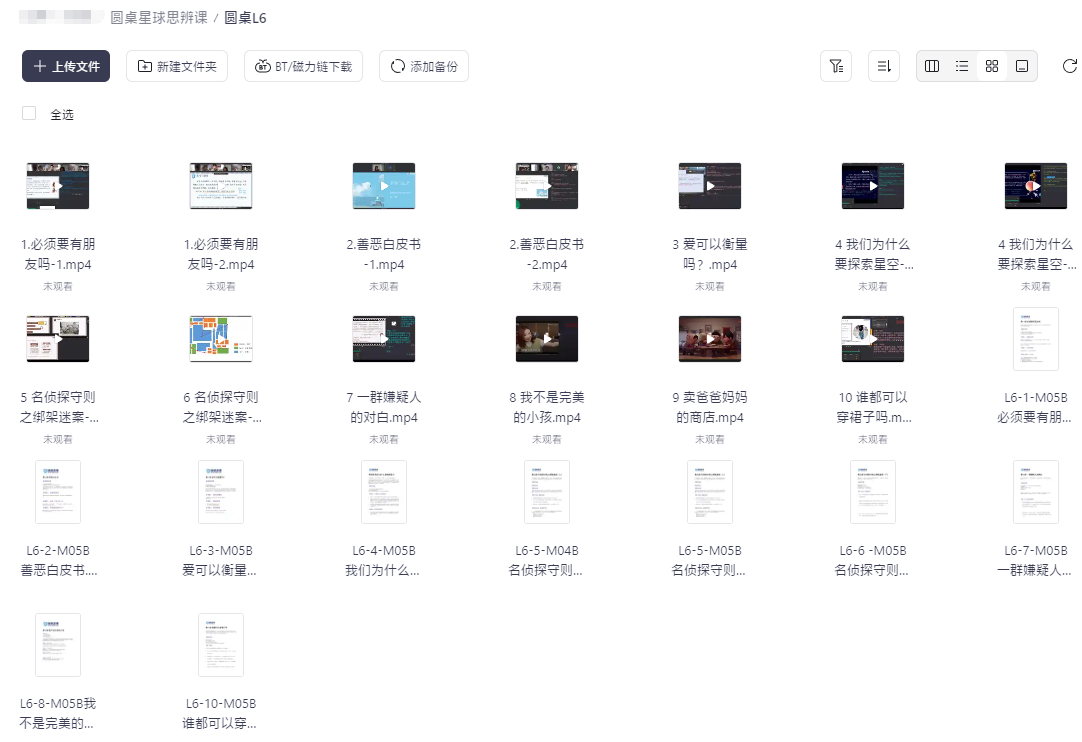Image resolution: width=1082 pixels, height=742 pixels.
Task: Open video 9 卖爸爸妈妈的商店.mp4
Action: point(710,339)
